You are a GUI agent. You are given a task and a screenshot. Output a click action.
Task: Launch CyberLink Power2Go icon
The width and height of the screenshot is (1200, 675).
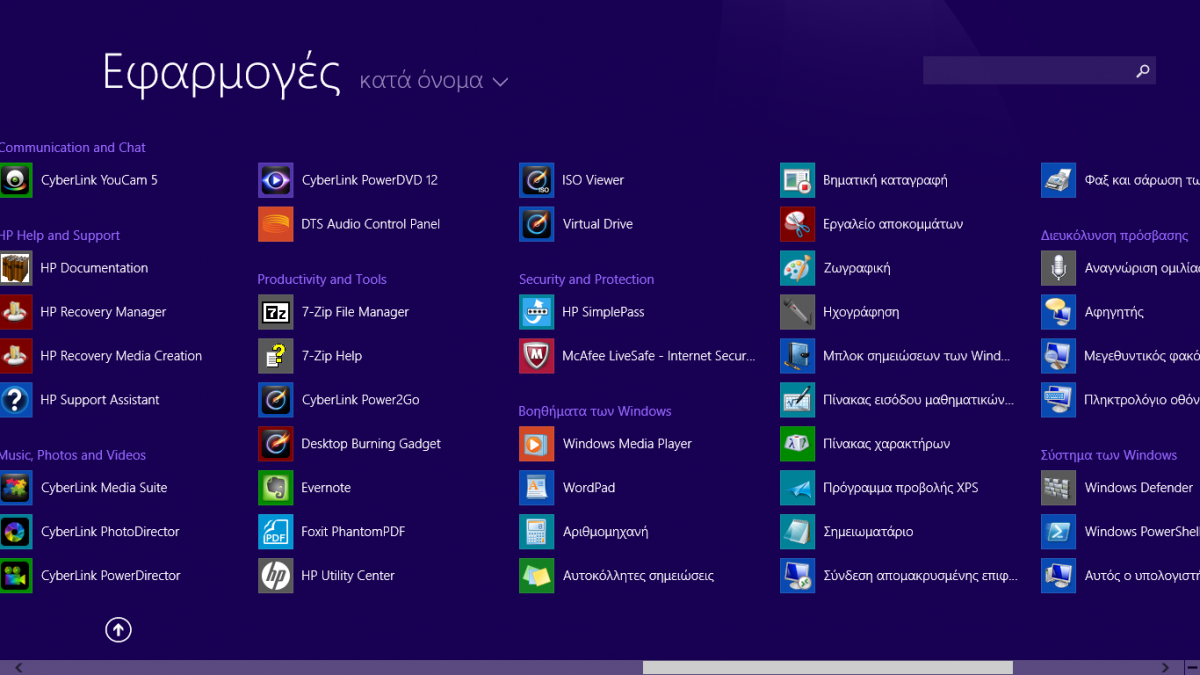(x=275, y=400)
